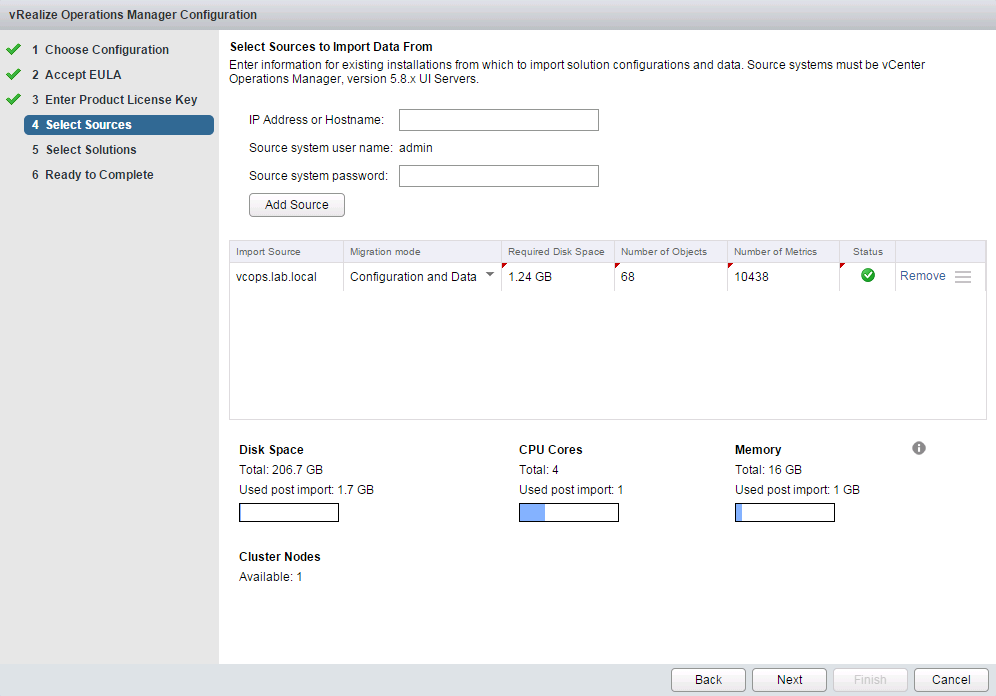
Task: Click Next to continue the wizard
Action: click(789, 680)
